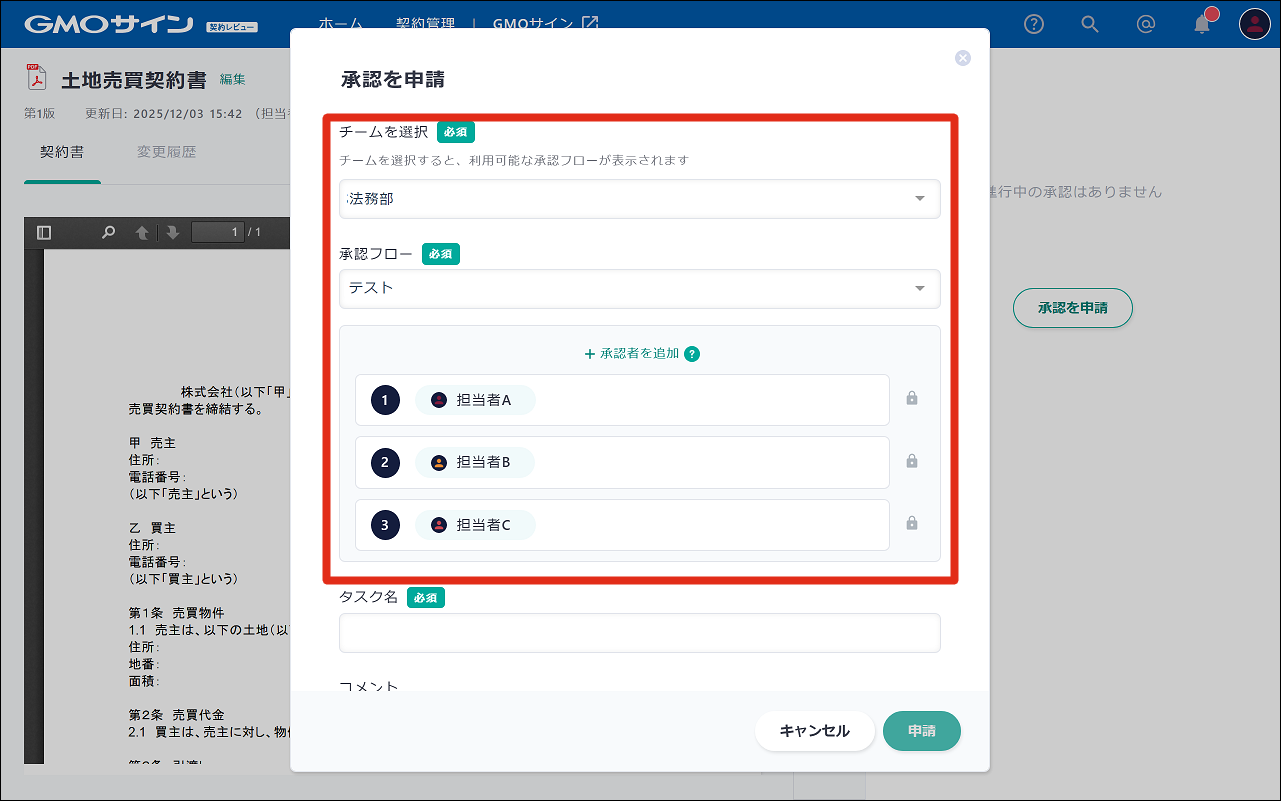1281x801 pixels.
Task: Toggle the PDF viewer sidebar panel
Action: coord(44,233)
